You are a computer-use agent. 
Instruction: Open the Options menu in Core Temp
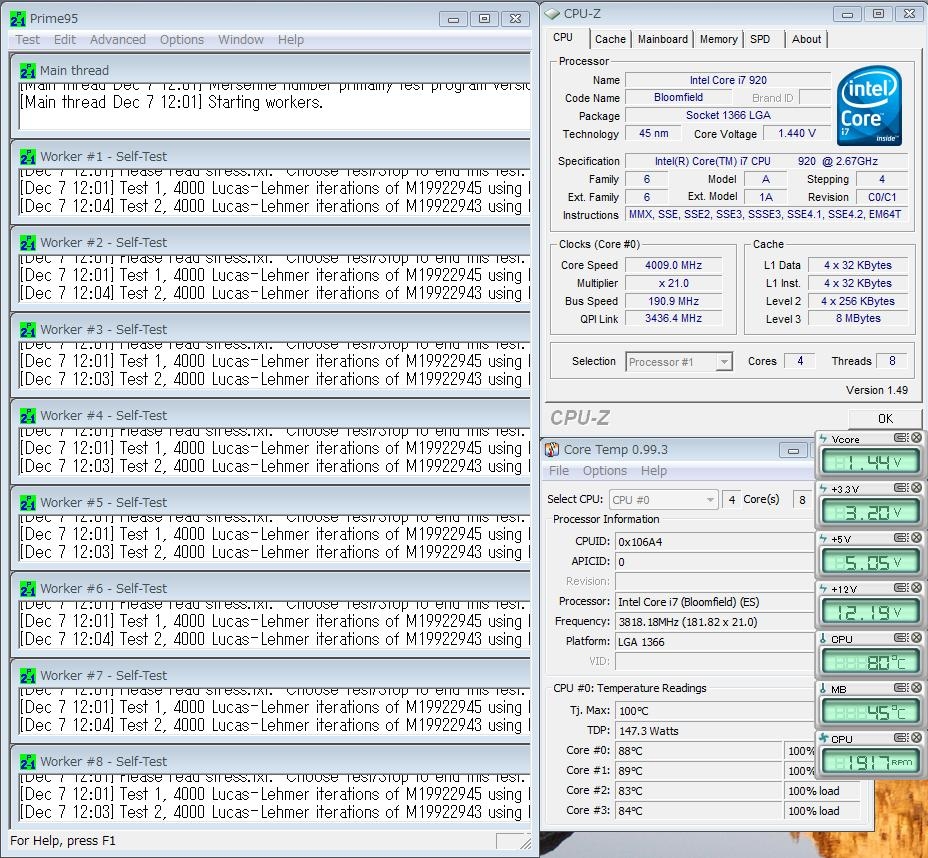(x=605, y=471)
